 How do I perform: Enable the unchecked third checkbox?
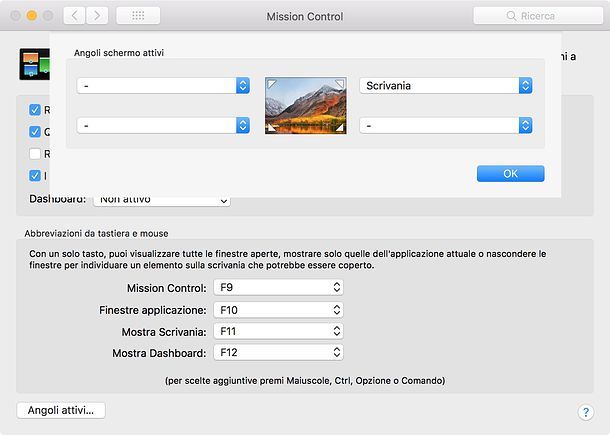pos(35,154)
